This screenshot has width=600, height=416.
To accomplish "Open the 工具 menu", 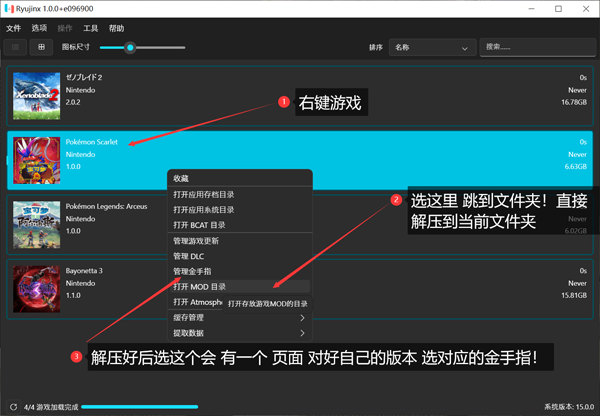I will [x=91, y=28].
